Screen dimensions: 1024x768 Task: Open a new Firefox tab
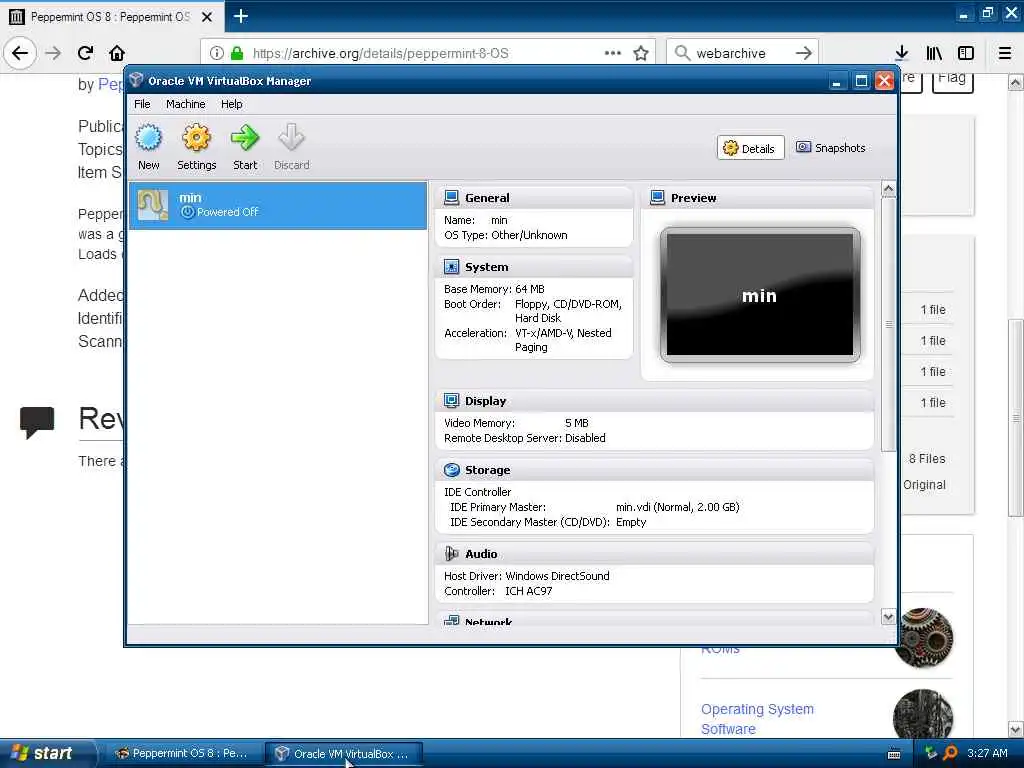[240, 16]
